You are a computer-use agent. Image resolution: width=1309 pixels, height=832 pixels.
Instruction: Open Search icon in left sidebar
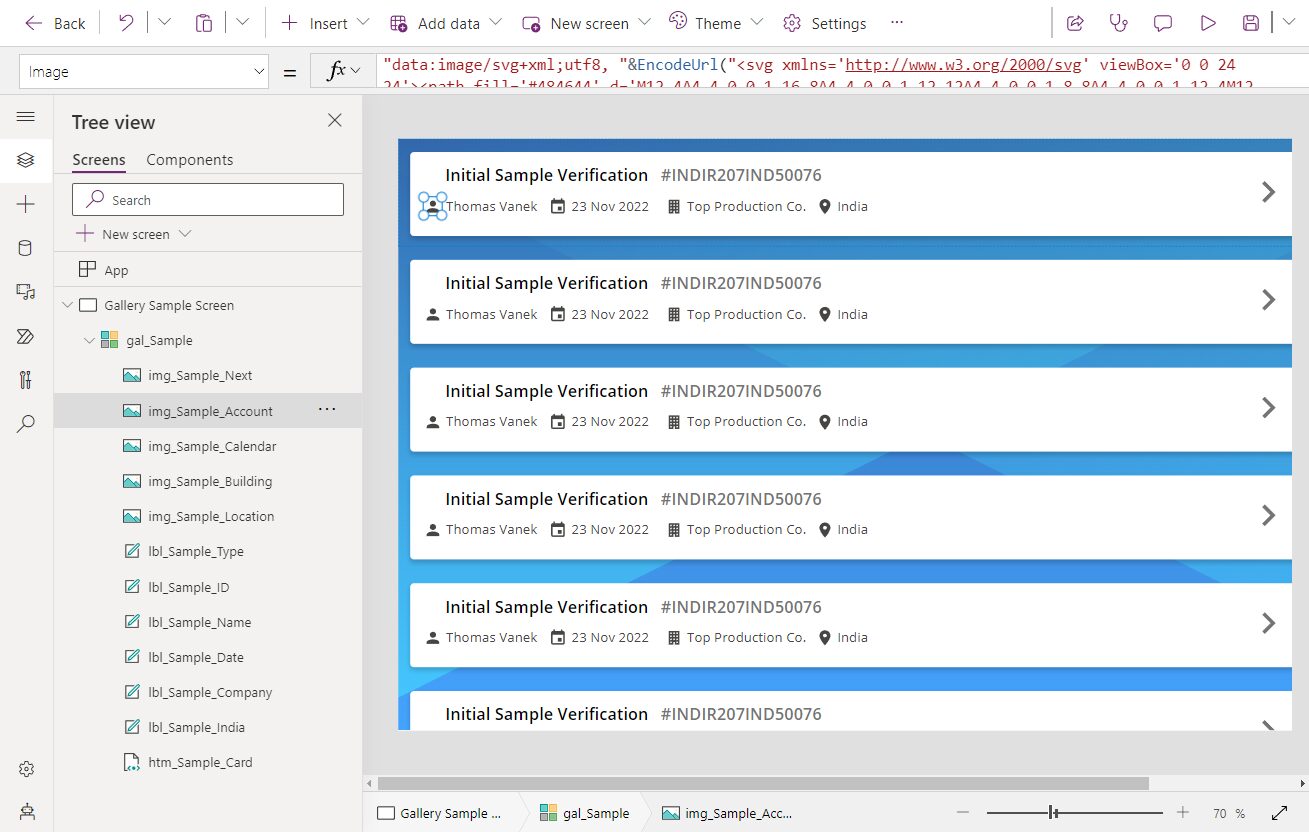tap(26, 424)
